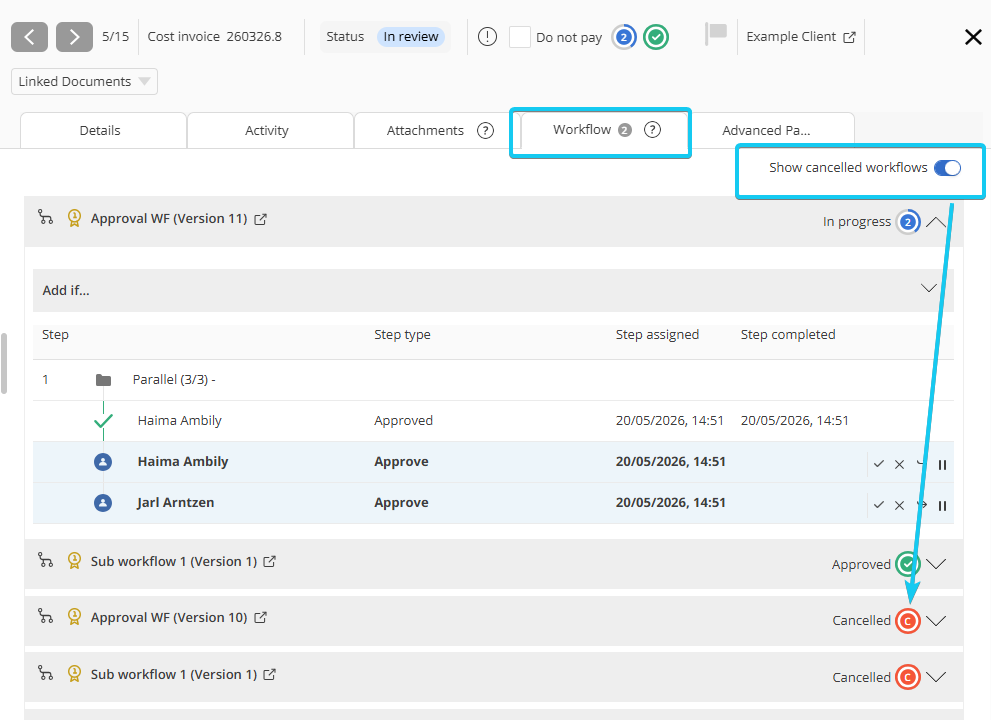Close the invoice panel with X
The image size is (991, 720).
(x=973, y=37)
